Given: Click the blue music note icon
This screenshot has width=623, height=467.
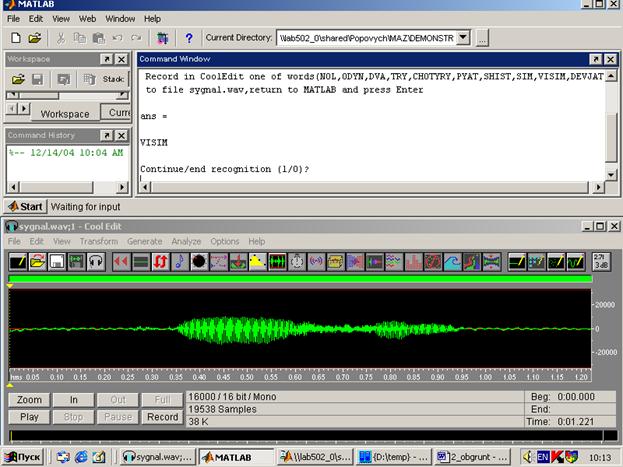Looking at the screenshot, I should click(x=180, y=262).
